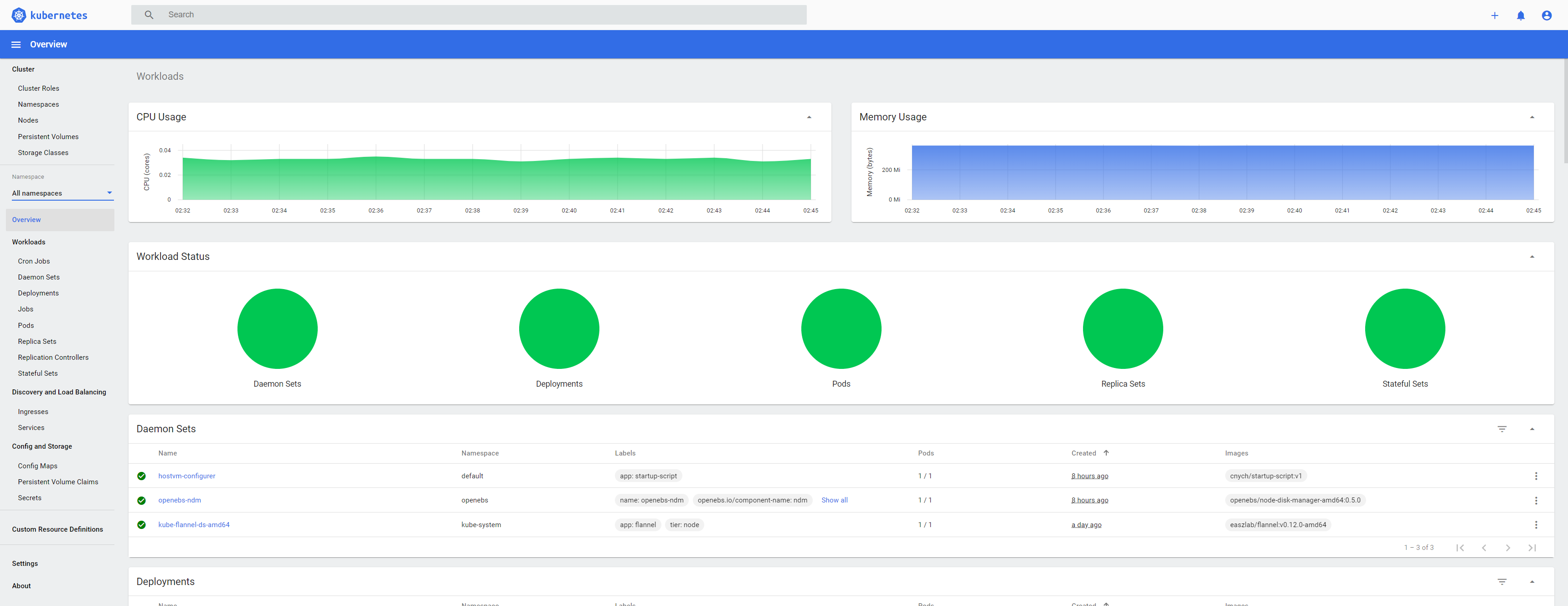
Task: Open Config Maps from the sidebar
Action: [38, 466]
